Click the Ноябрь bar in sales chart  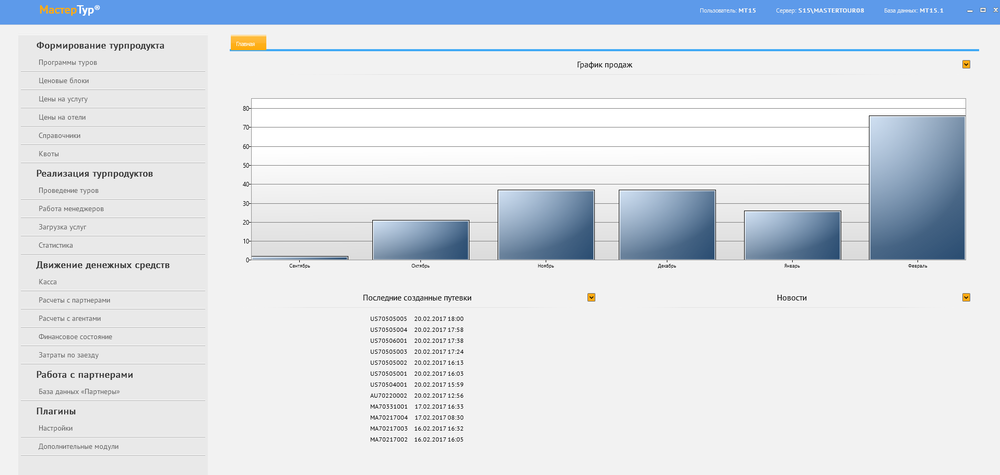pyautogui.click(x=546, y=224)
